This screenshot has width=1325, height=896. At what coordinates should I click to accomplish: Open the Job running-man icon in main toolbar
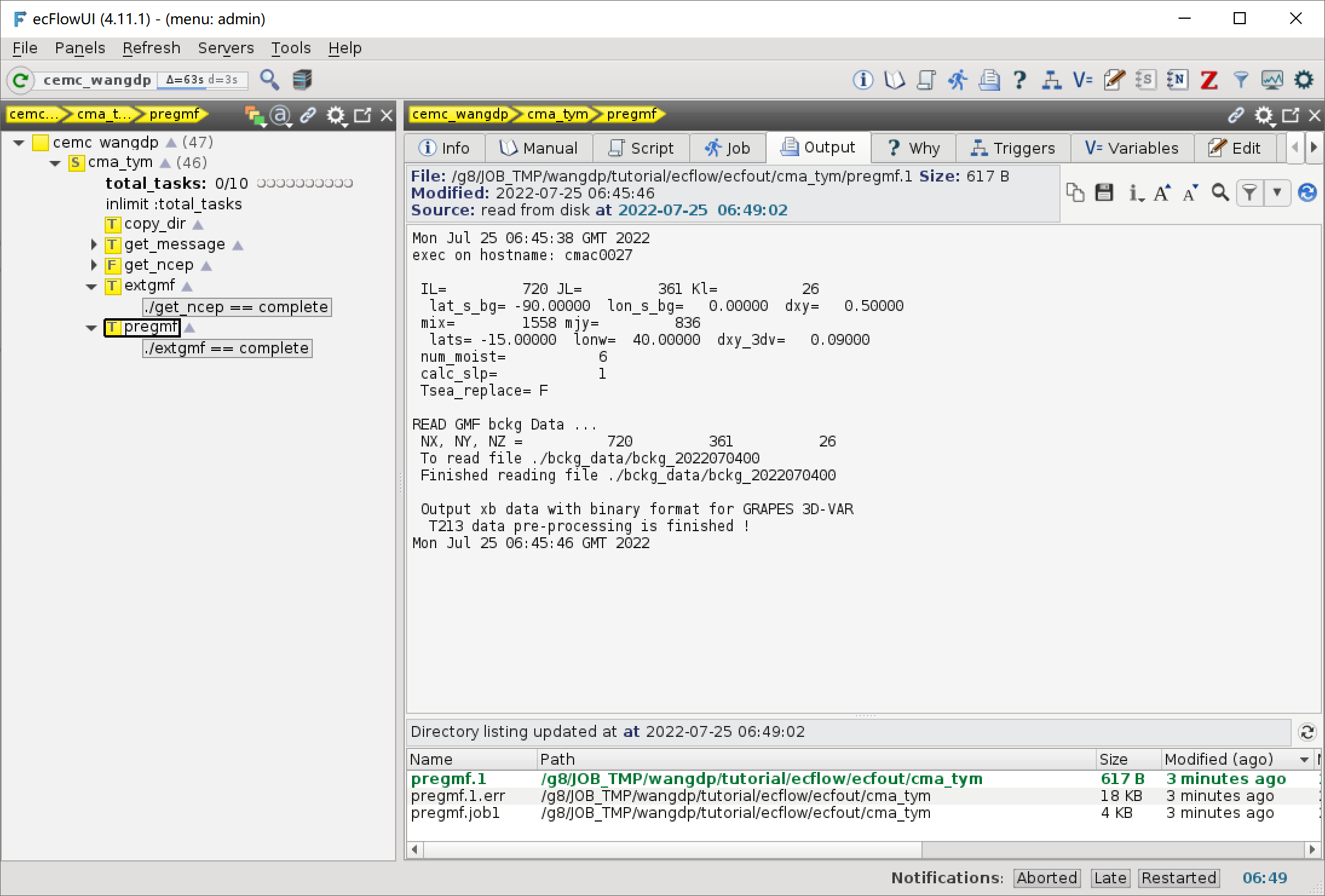957,80
